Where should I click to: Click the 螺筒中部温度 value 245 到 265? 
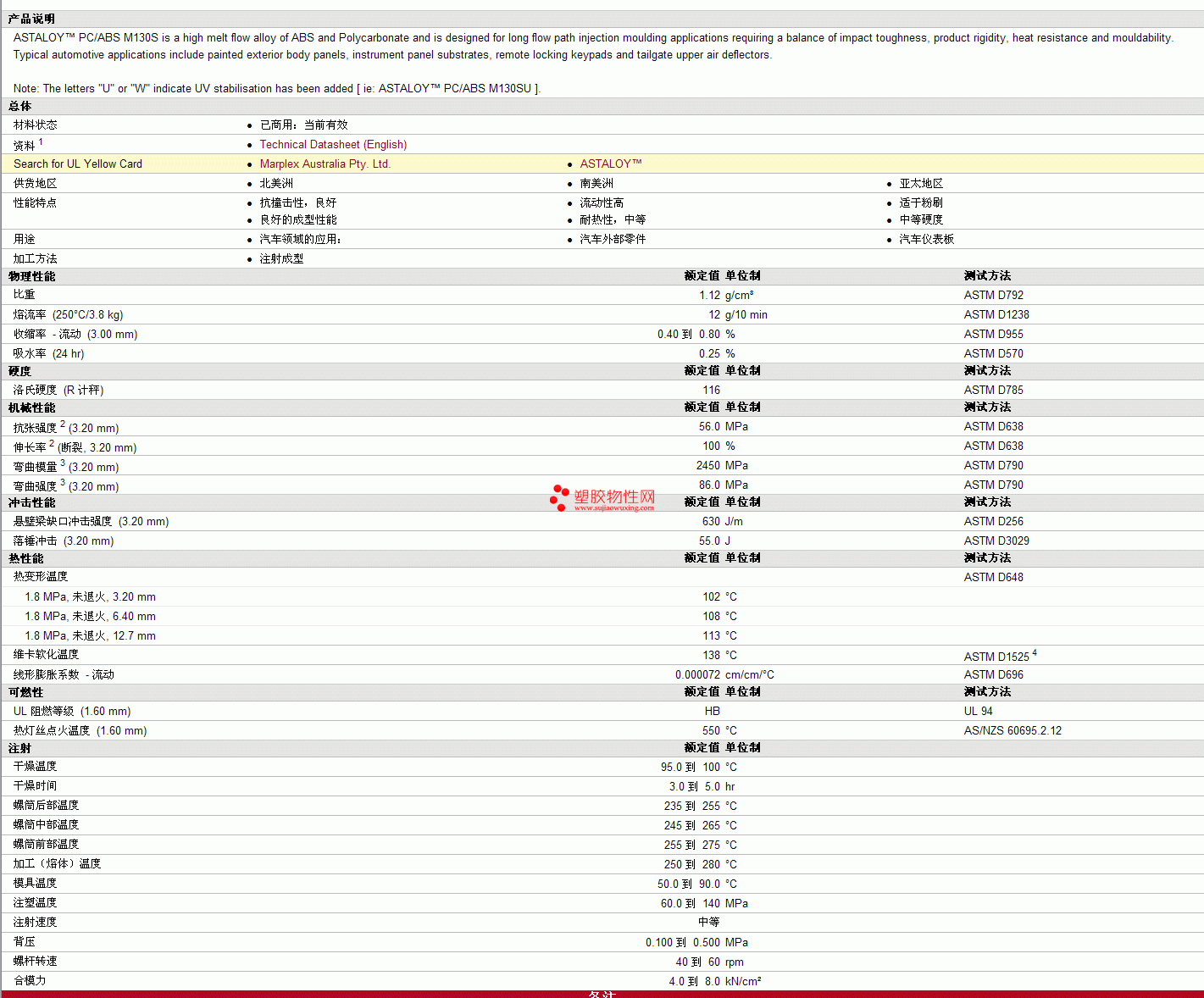(692, 826)
